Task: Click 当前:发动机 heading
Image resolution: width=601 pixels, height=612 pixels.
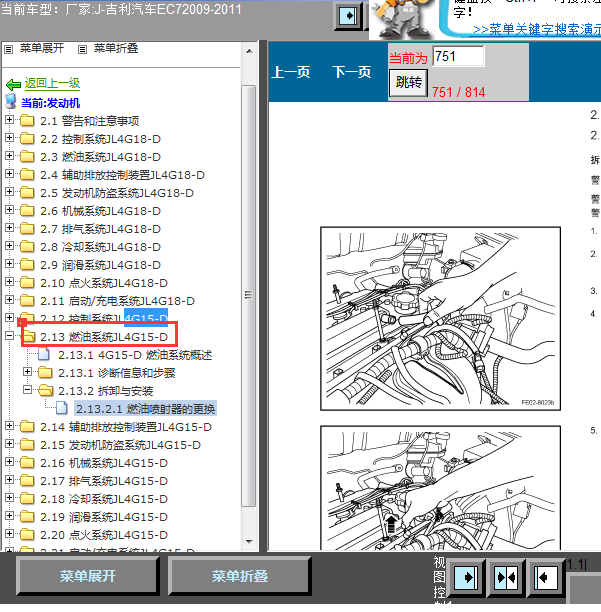Action: (50, 103)
